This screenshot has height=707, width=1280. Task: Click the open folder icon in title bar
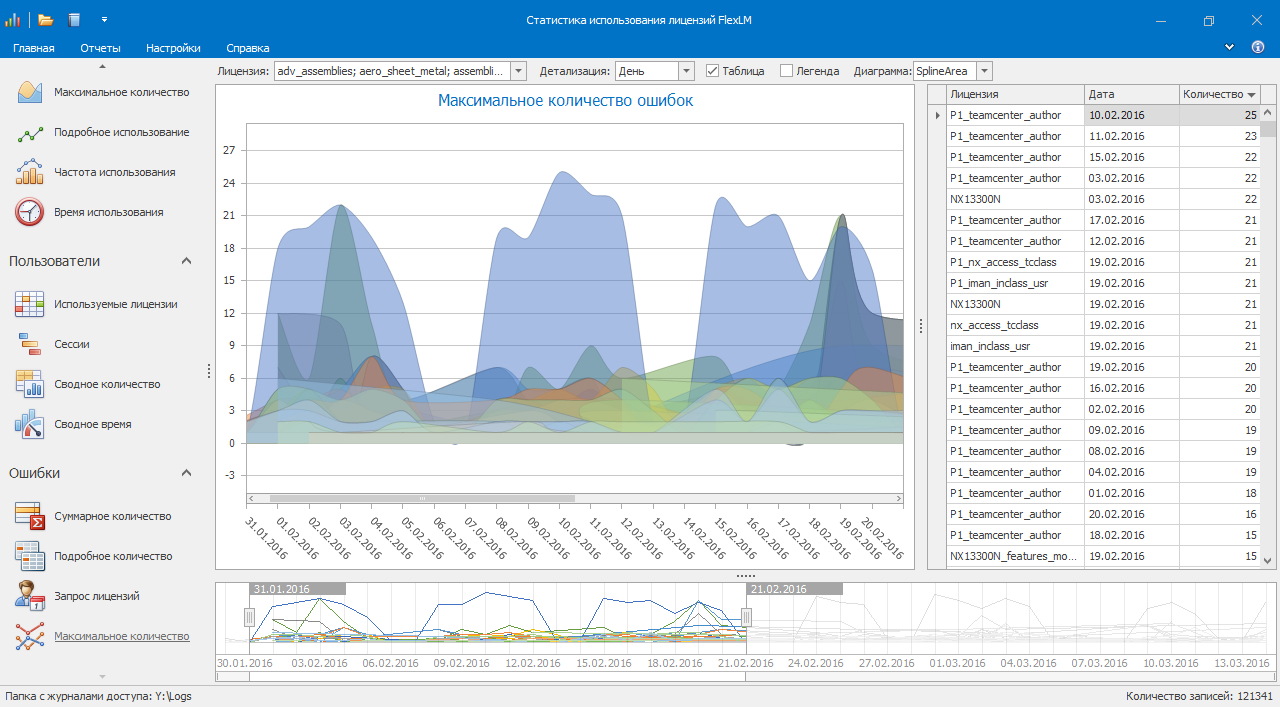tap(45, 20)
